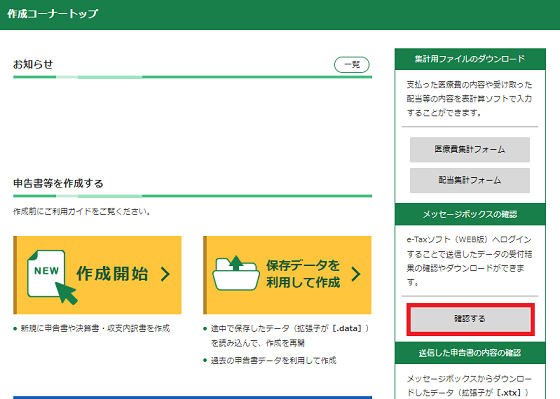Select the 送信した申告書の内容の確認 panel header
Viewport: 560px width, 399px height.
point(470,353)
